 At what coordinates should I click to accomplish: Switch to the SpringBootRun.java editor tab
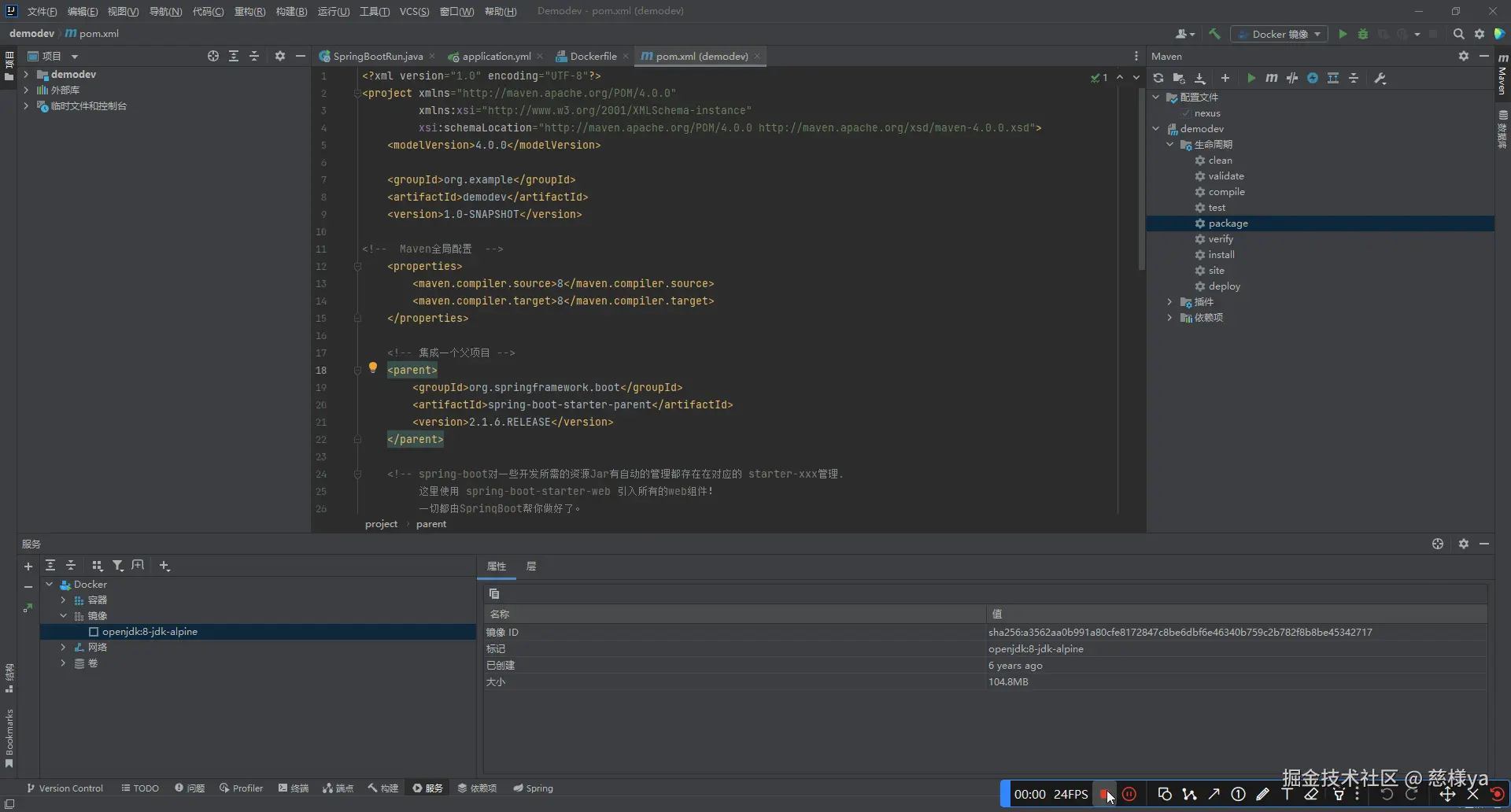(x=376, y=56)
